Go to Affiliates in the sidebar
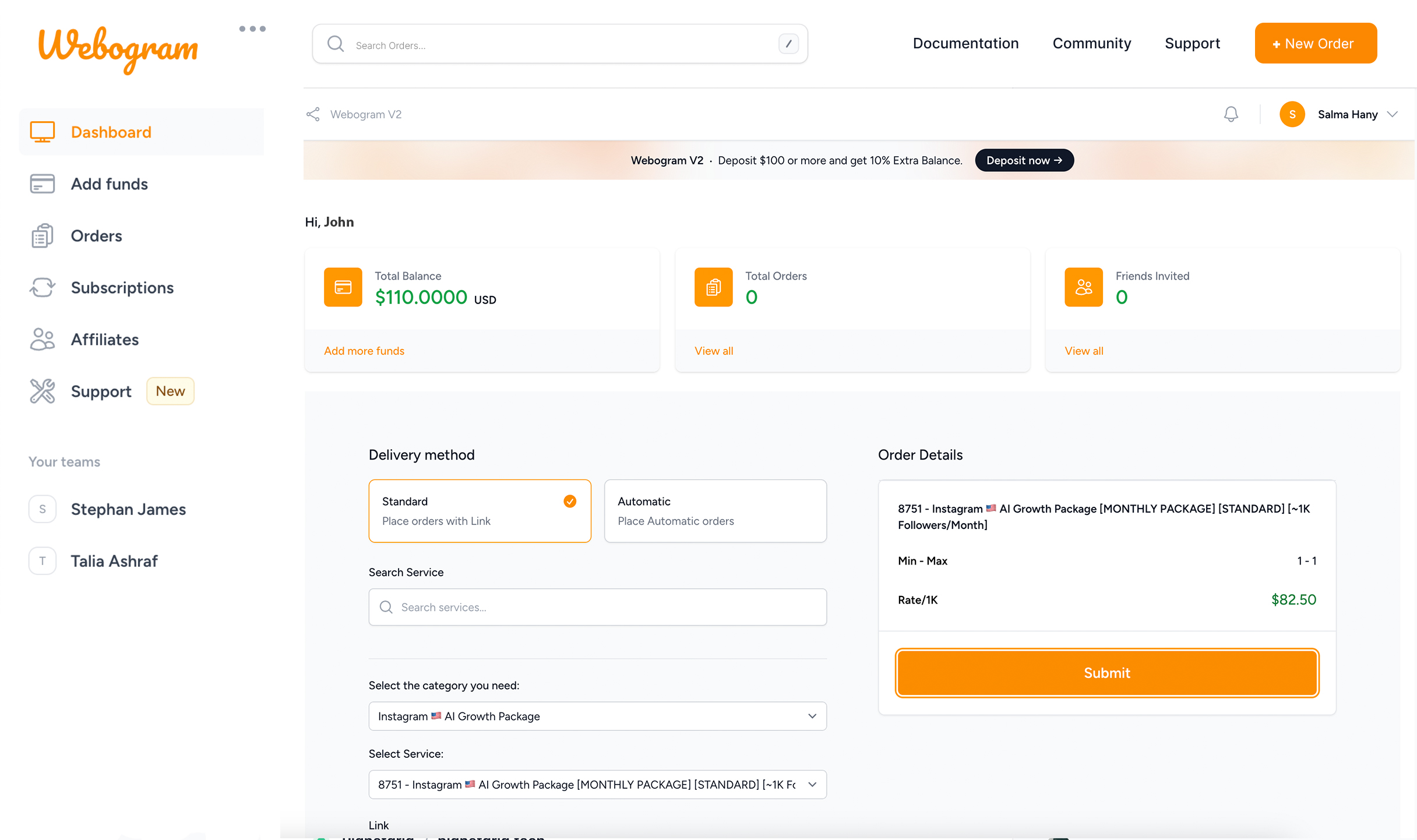Image resolution: width=1417 pixels, height=840 pixels. click(104, 340)
